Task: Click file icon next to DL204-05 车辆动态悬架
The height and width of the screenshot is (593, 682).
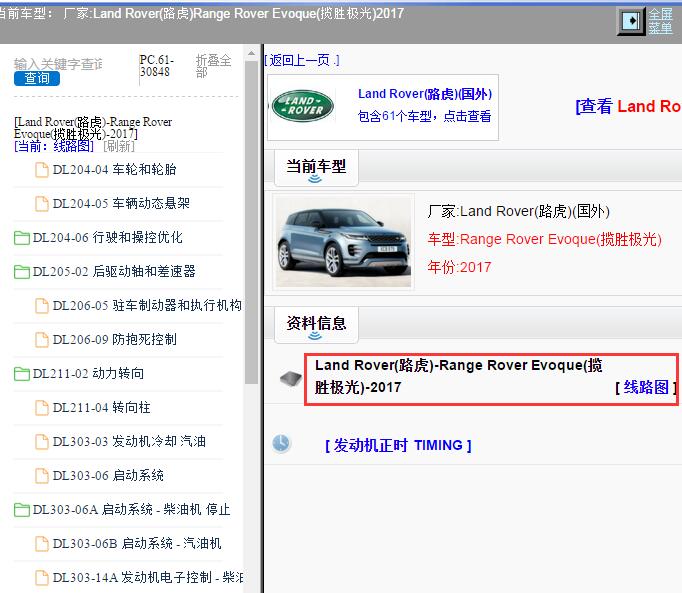Action: pyautogui.click(x=42, y=204)
